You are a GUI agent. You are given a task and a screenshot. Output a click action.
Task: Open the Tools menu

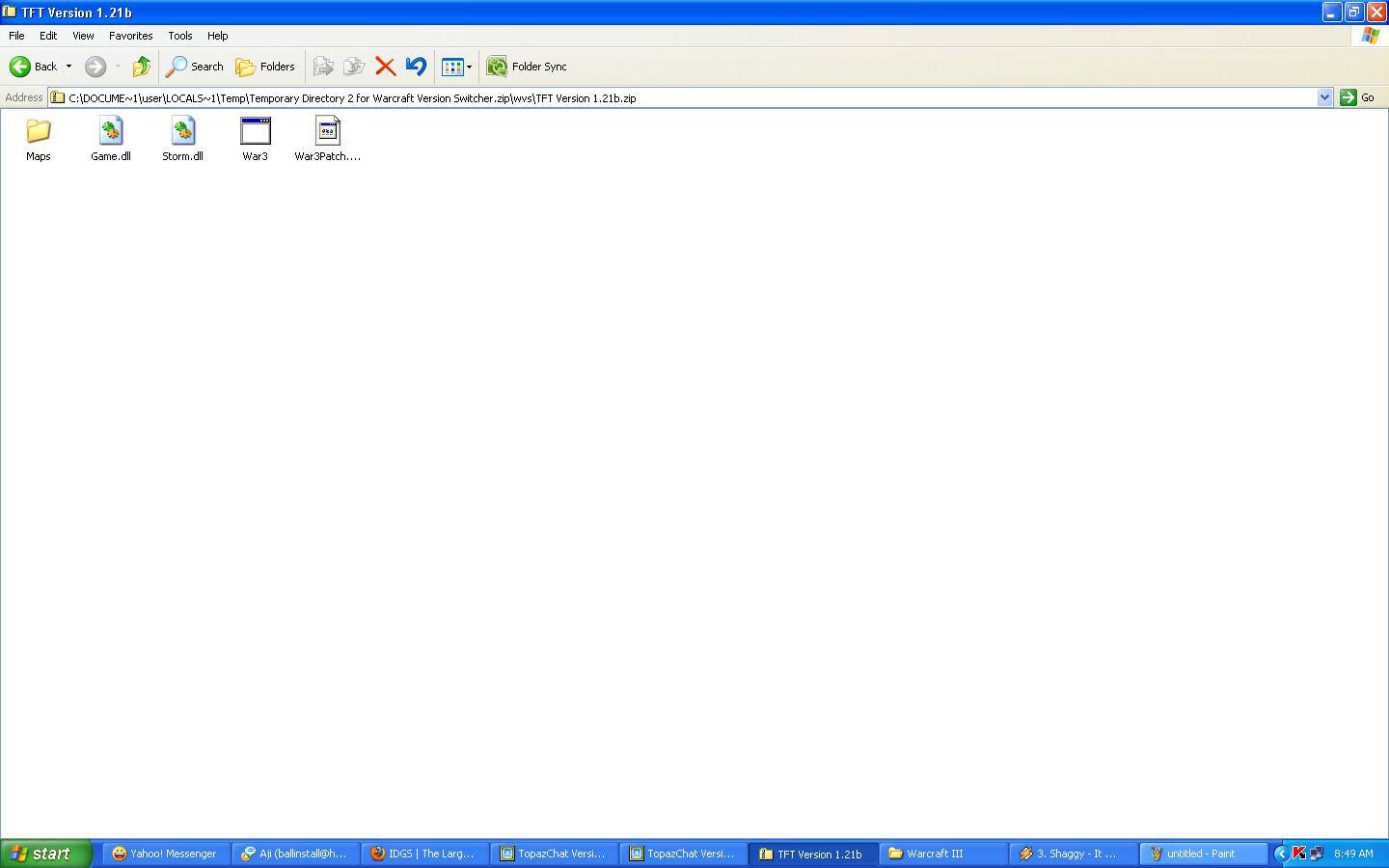(x=180, y=36)
